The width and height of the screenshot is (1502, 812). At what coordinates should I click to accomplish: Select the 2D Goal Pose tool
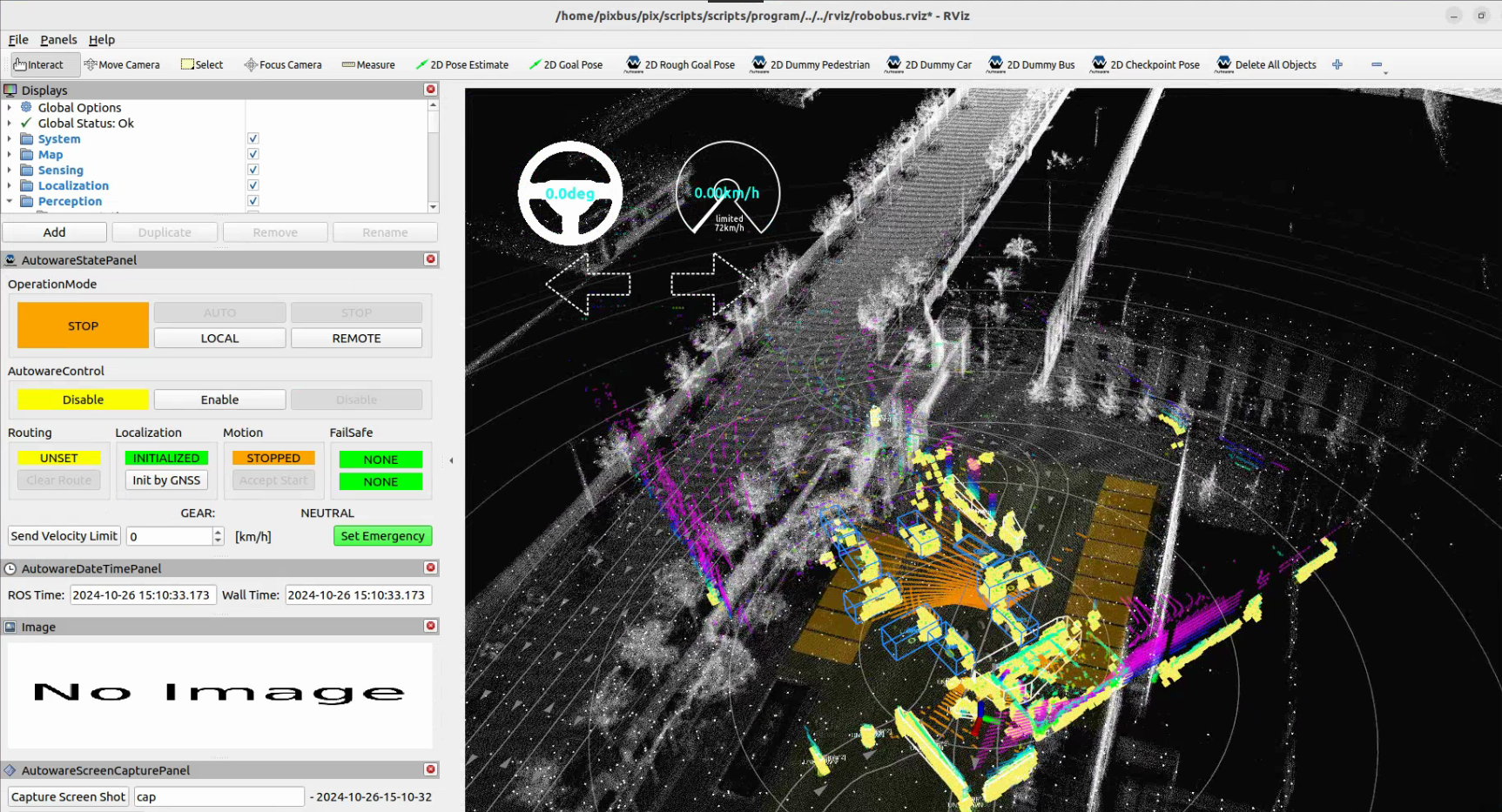coord(566,64)
